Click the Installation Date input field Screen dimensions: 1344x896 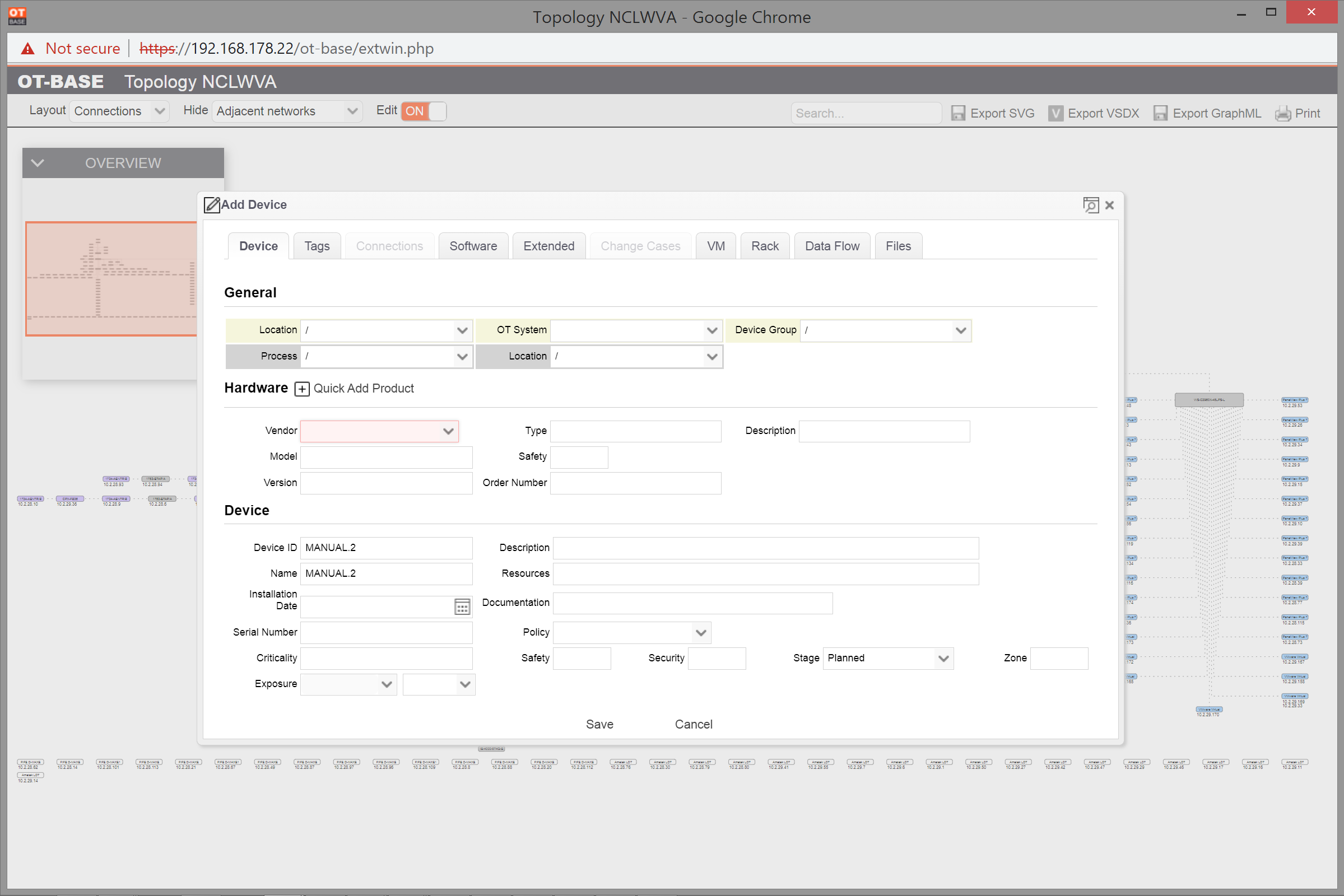click(x=377, y=607)
